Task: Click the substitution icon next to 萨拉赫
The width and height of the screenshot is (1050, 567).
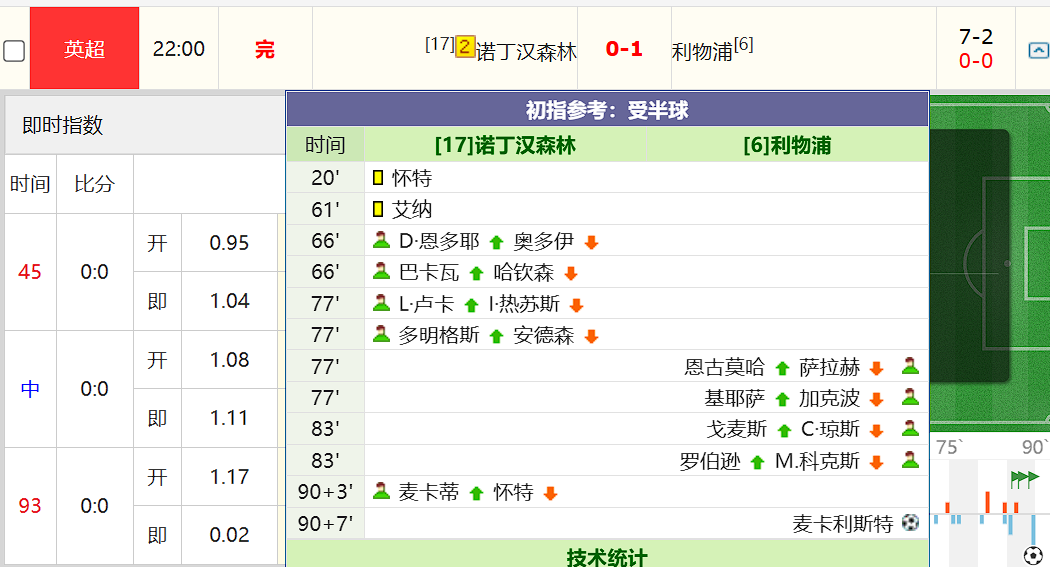Action: [910, 367]
